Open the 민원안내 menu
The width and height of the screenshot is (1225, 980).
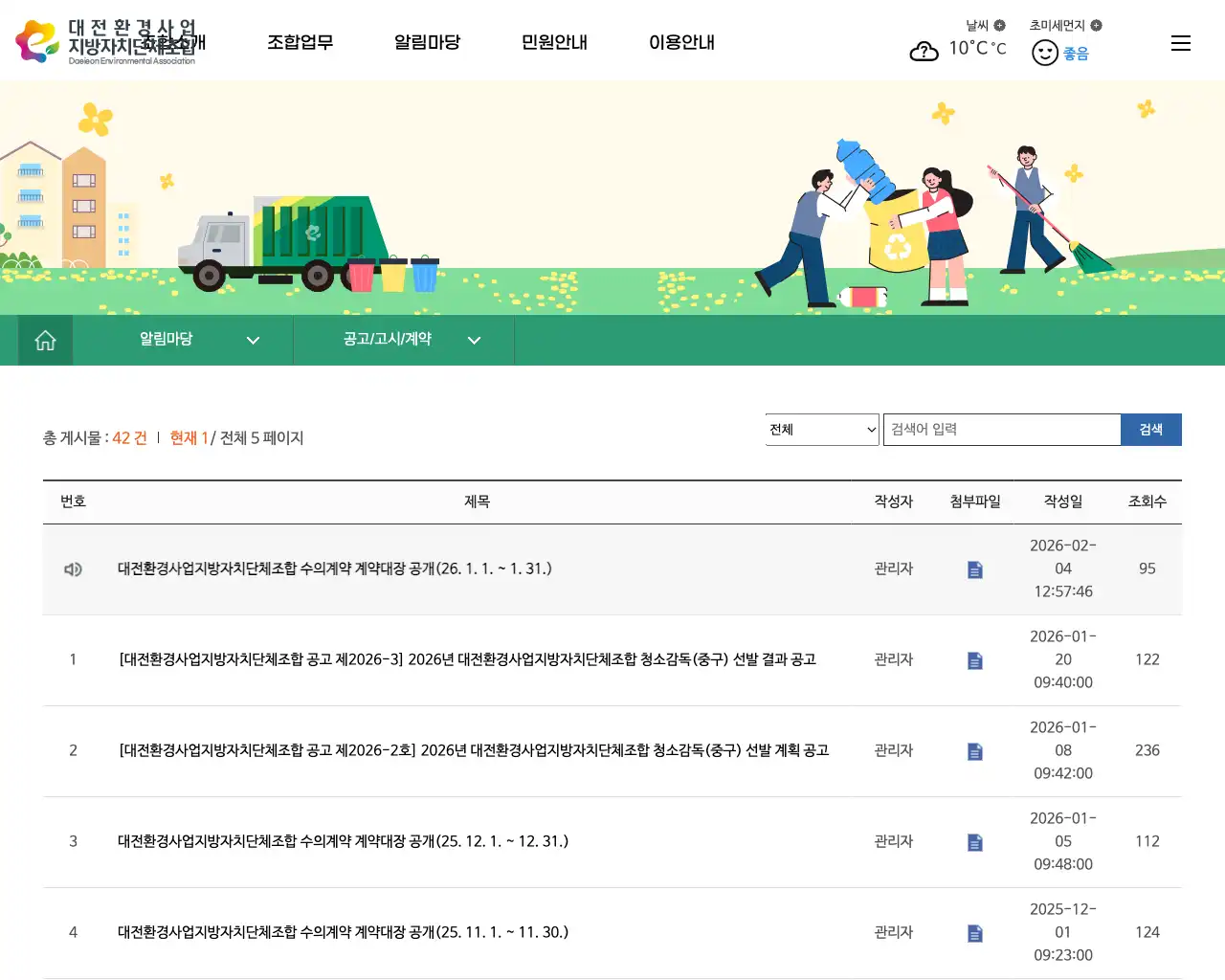(x=554, y=42)
